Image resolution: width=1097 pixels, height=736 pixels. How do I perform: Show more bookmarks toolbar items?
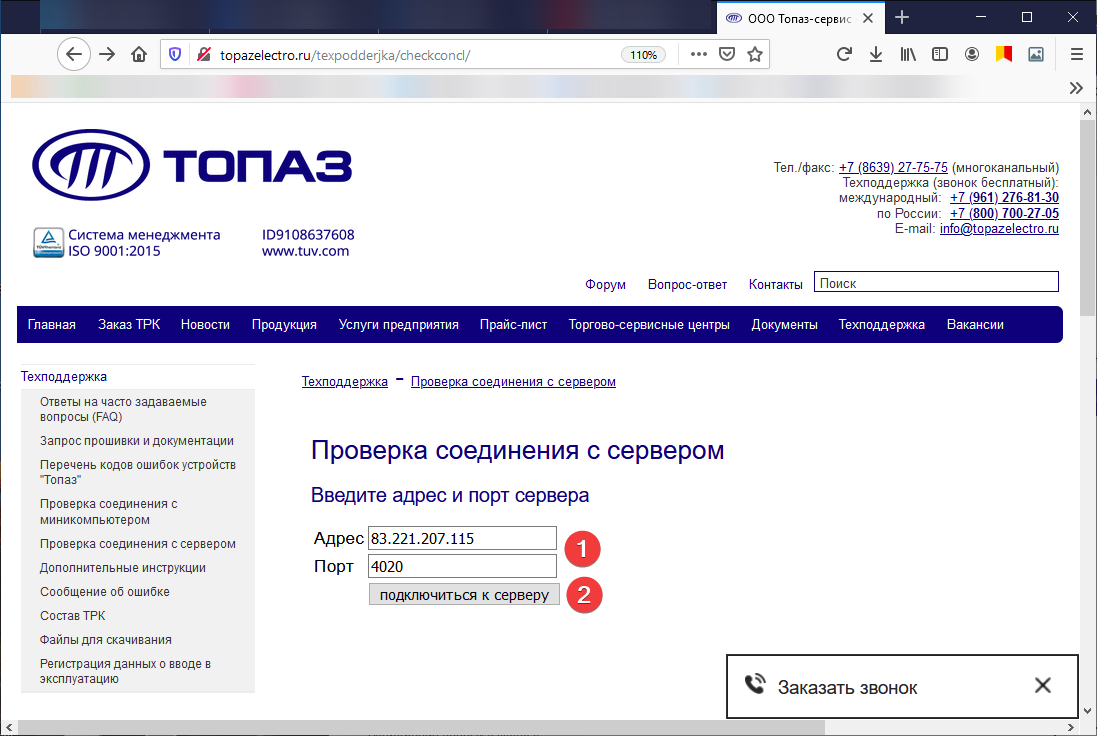(1076, 88)
